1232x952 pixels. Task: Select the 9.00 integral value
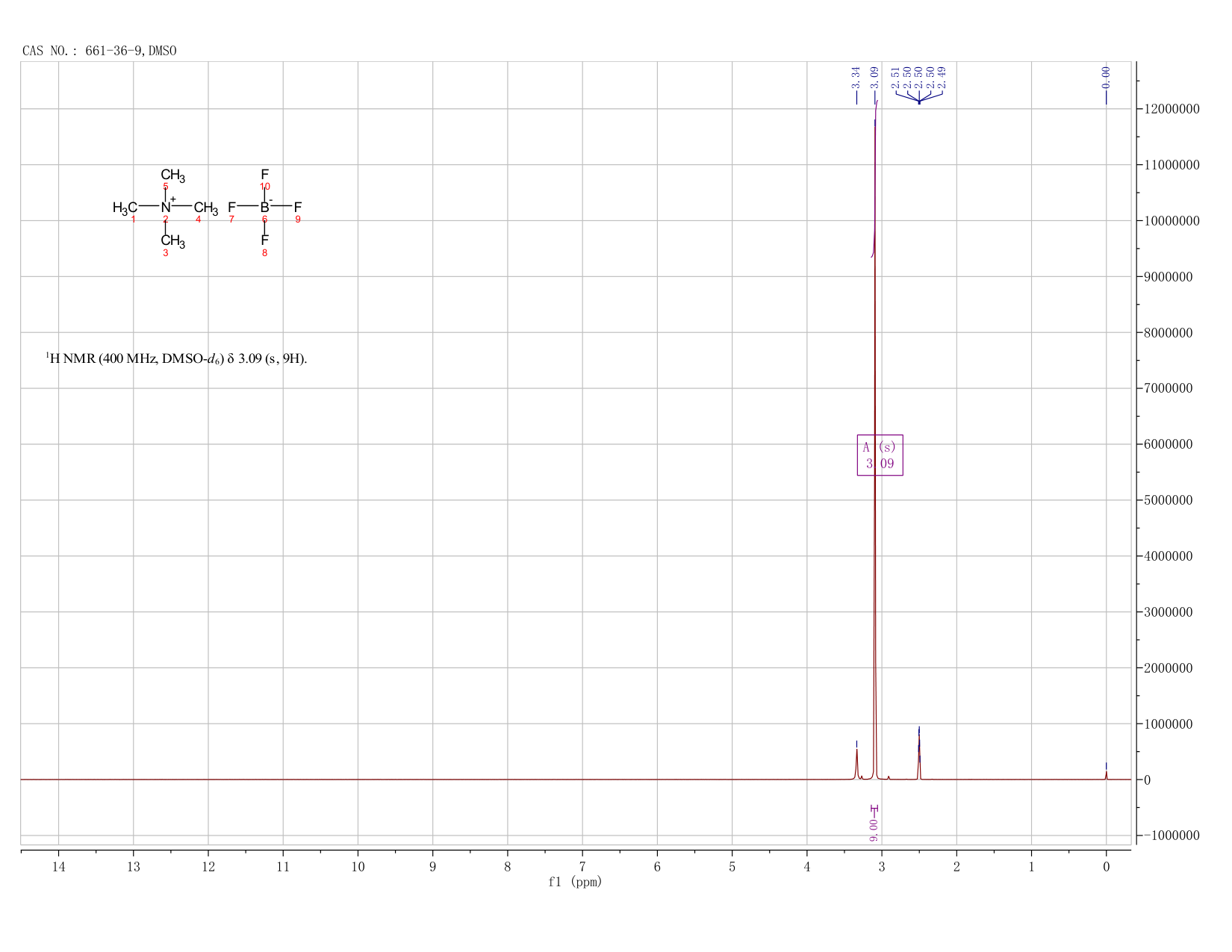coord(874,830)
